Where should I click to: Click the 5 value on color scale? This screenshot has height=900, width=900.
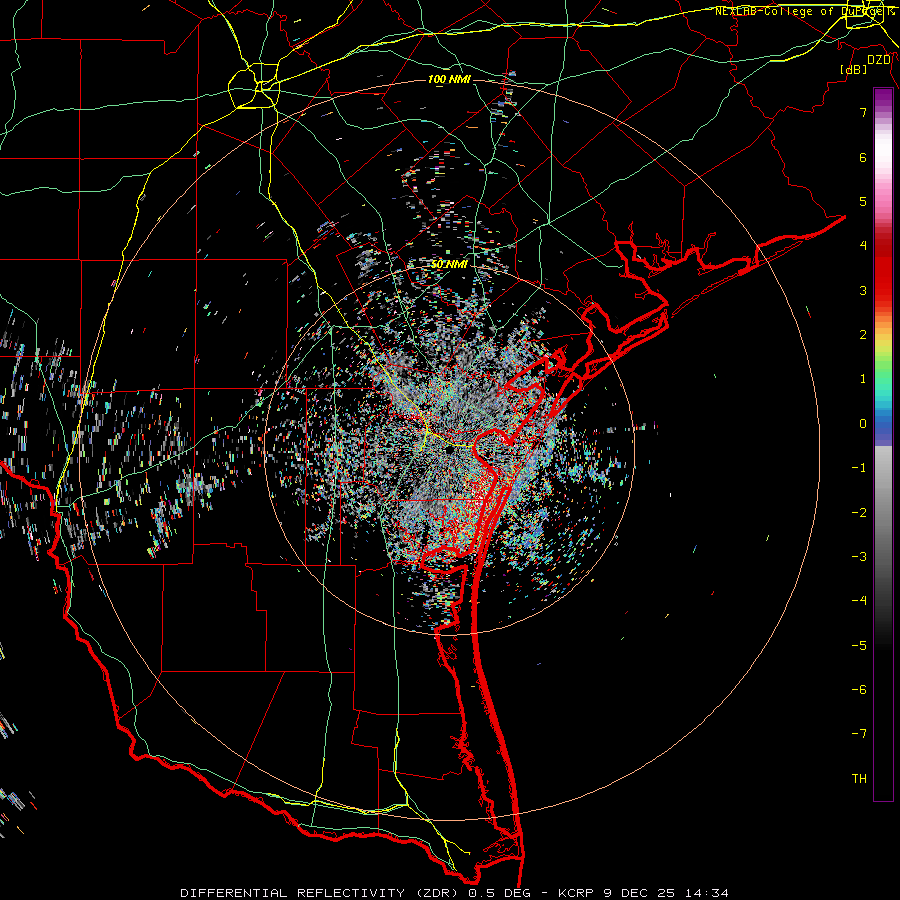click(x=863, y=201)
